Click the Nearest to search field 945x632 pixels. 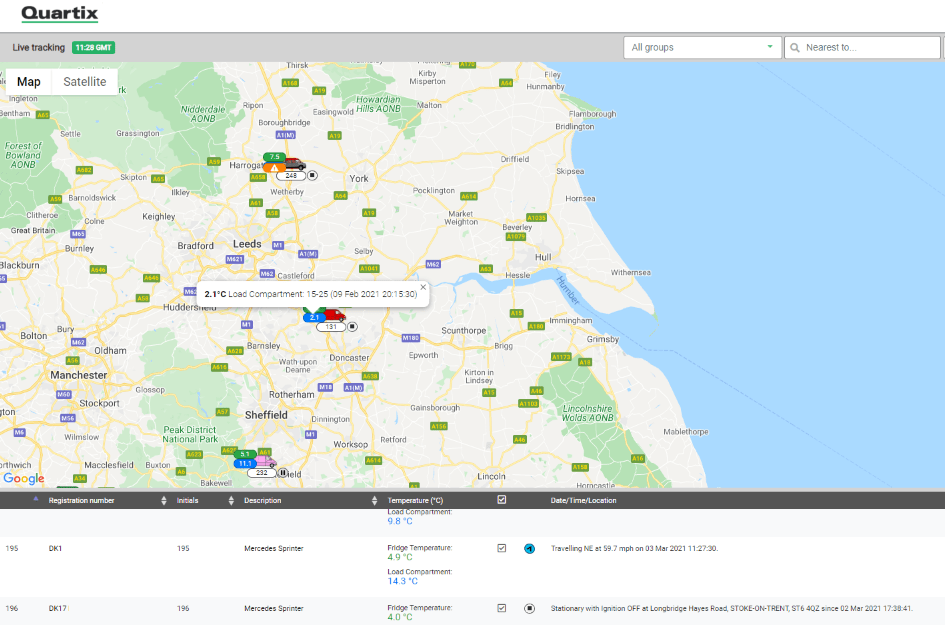pos(862,48)
